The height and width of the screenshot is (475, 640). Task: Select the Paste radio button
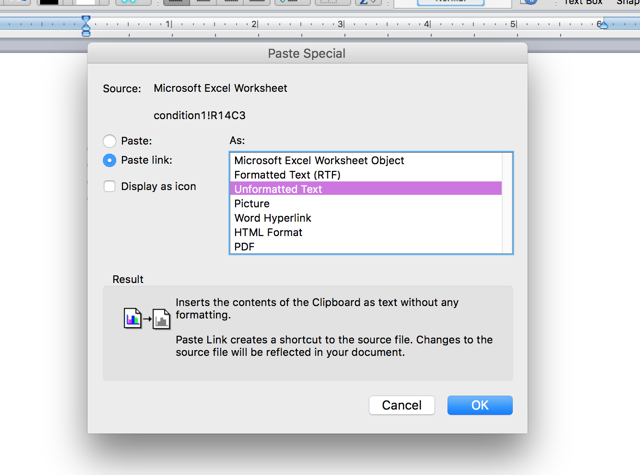click(109, 141)
